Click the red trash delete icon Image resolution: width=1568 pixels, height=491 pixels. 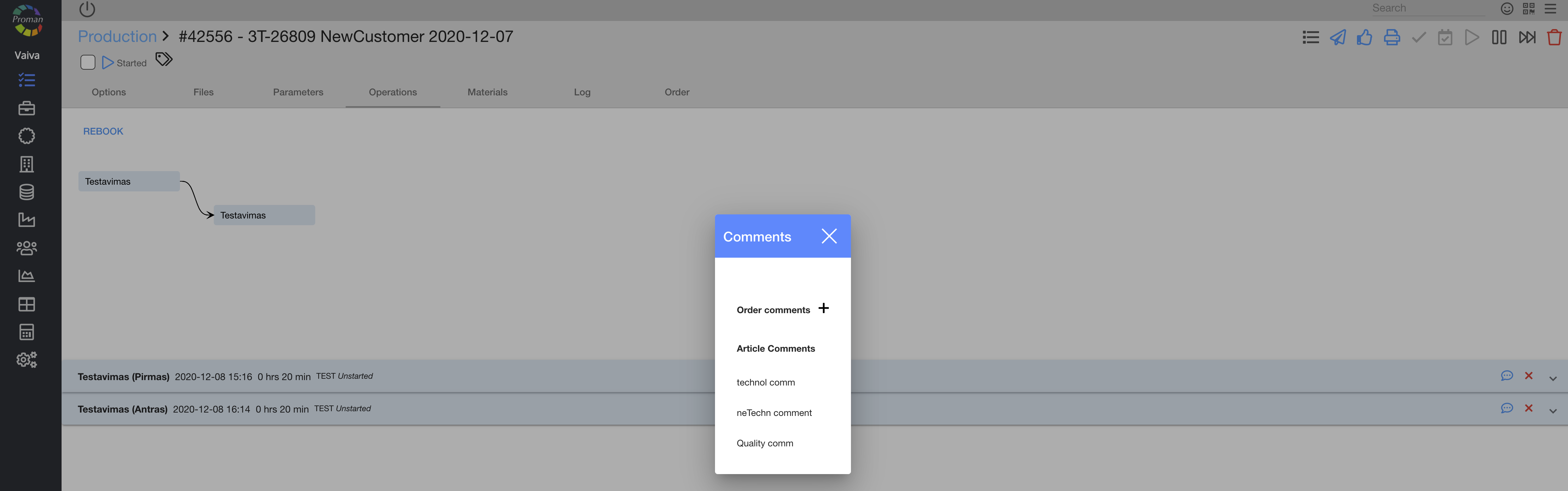[1554, 38]
